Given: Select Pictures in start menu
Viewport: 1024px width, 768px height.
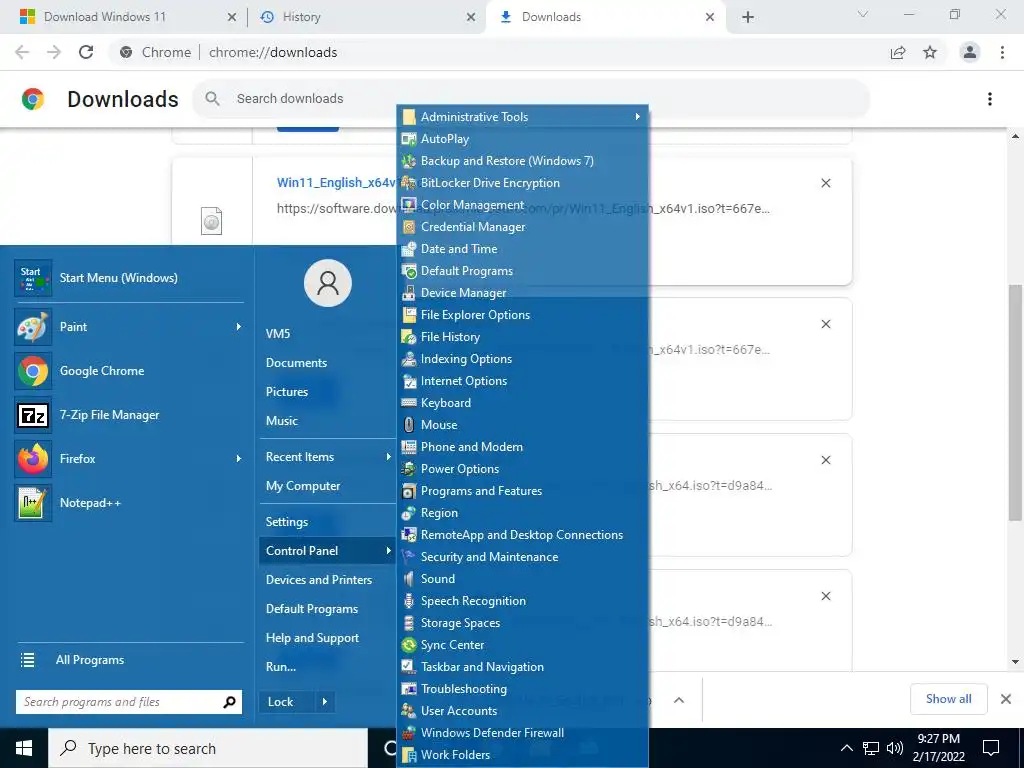Looking at the screenshot, I should point(287,392).
